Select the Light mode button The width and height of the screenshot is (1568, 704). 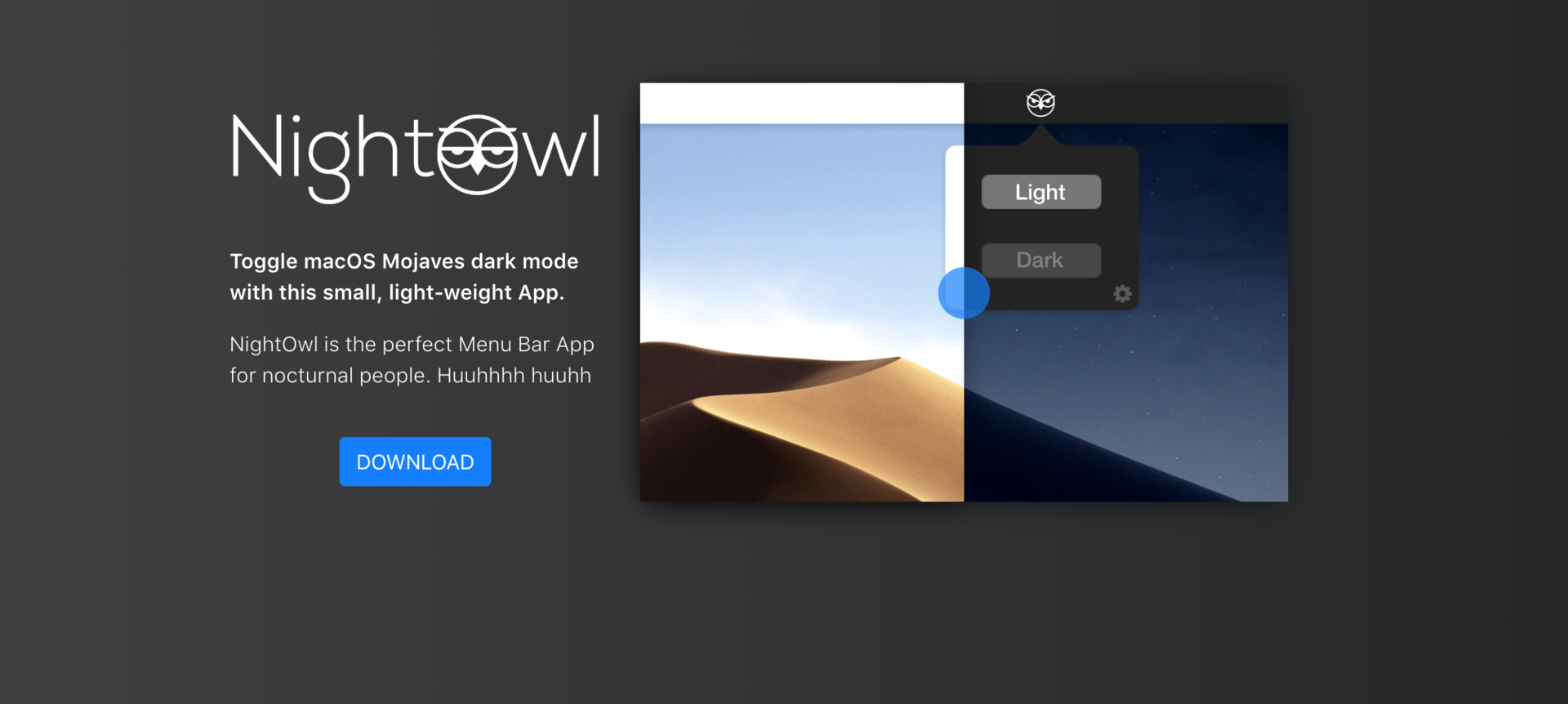pyautogui.click(x=1040, y=192)
